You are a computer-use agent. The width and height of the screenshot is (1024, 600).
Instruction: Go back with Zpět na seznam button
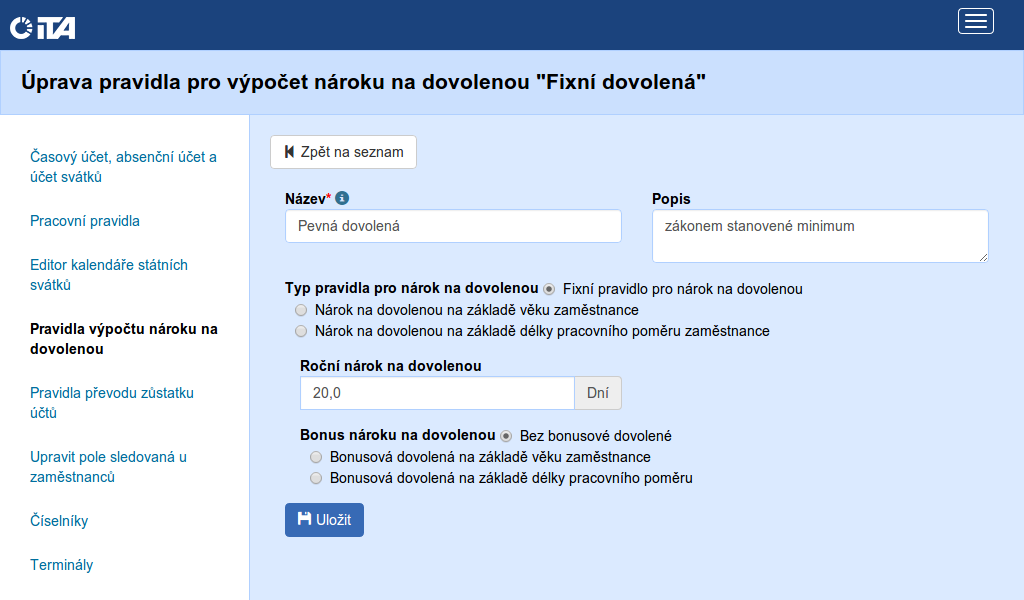343,152
